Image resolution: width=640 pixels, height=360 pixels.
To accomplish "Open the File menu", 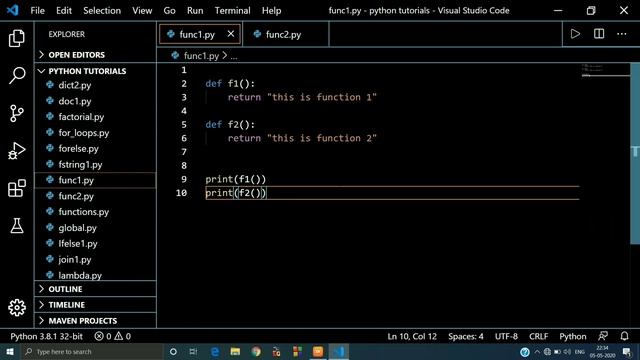I will (x=38, y=10).
